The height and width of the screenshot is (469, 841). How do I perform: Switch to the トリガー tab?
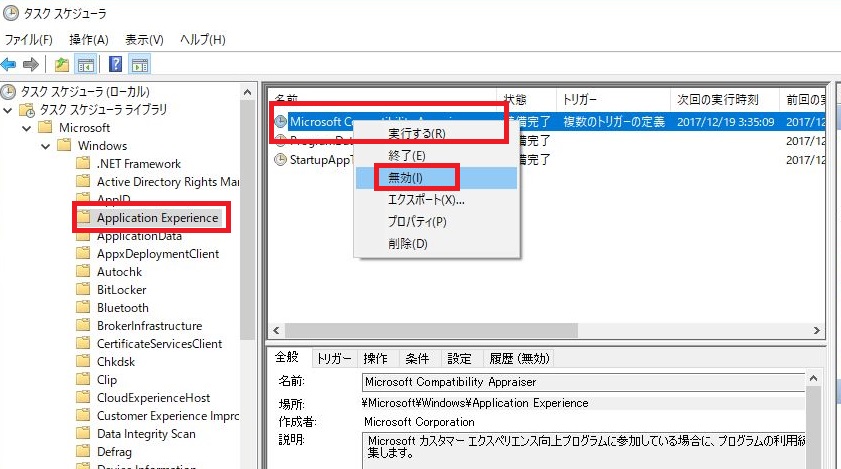(334, 358)
